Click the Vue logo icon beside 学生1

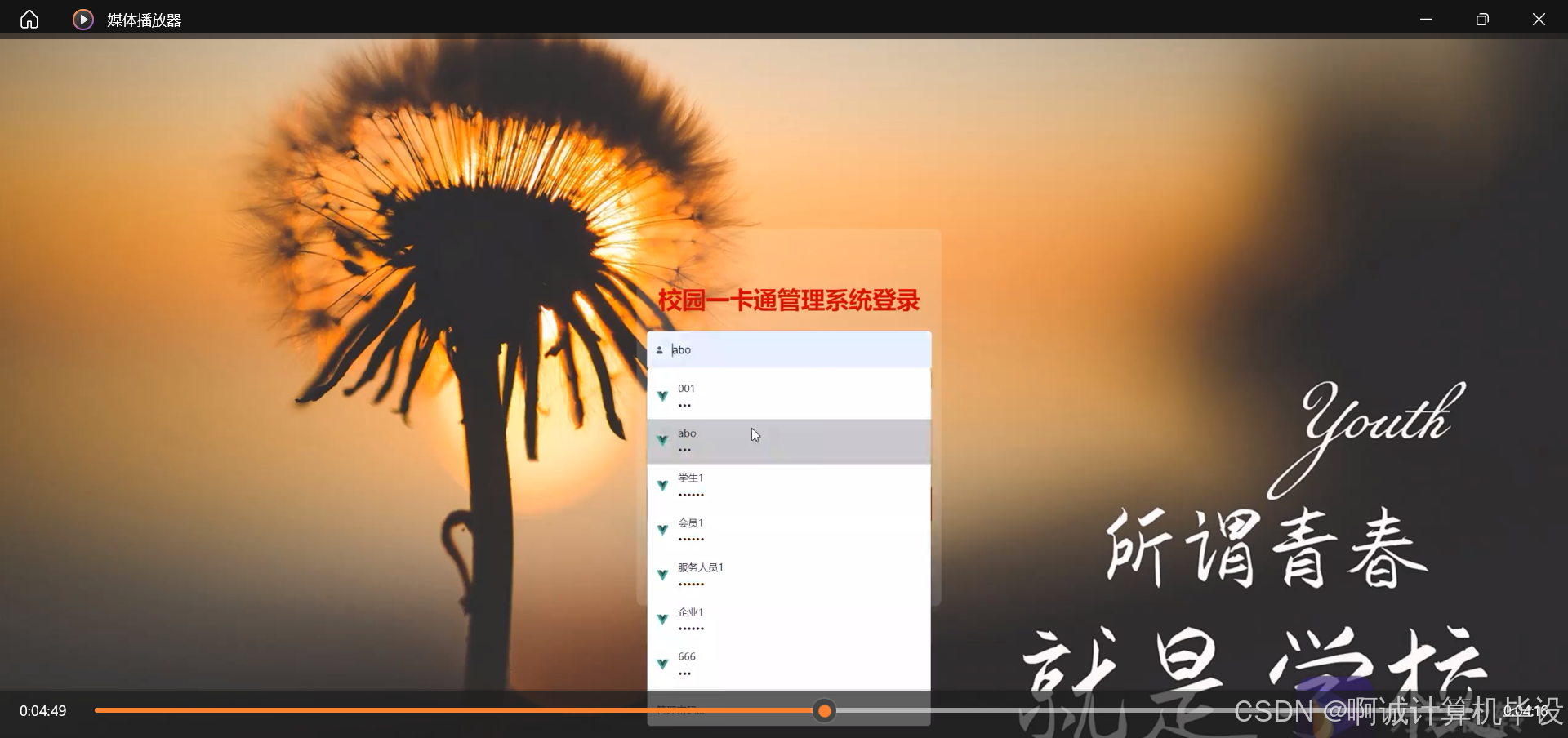pos(662,486)
